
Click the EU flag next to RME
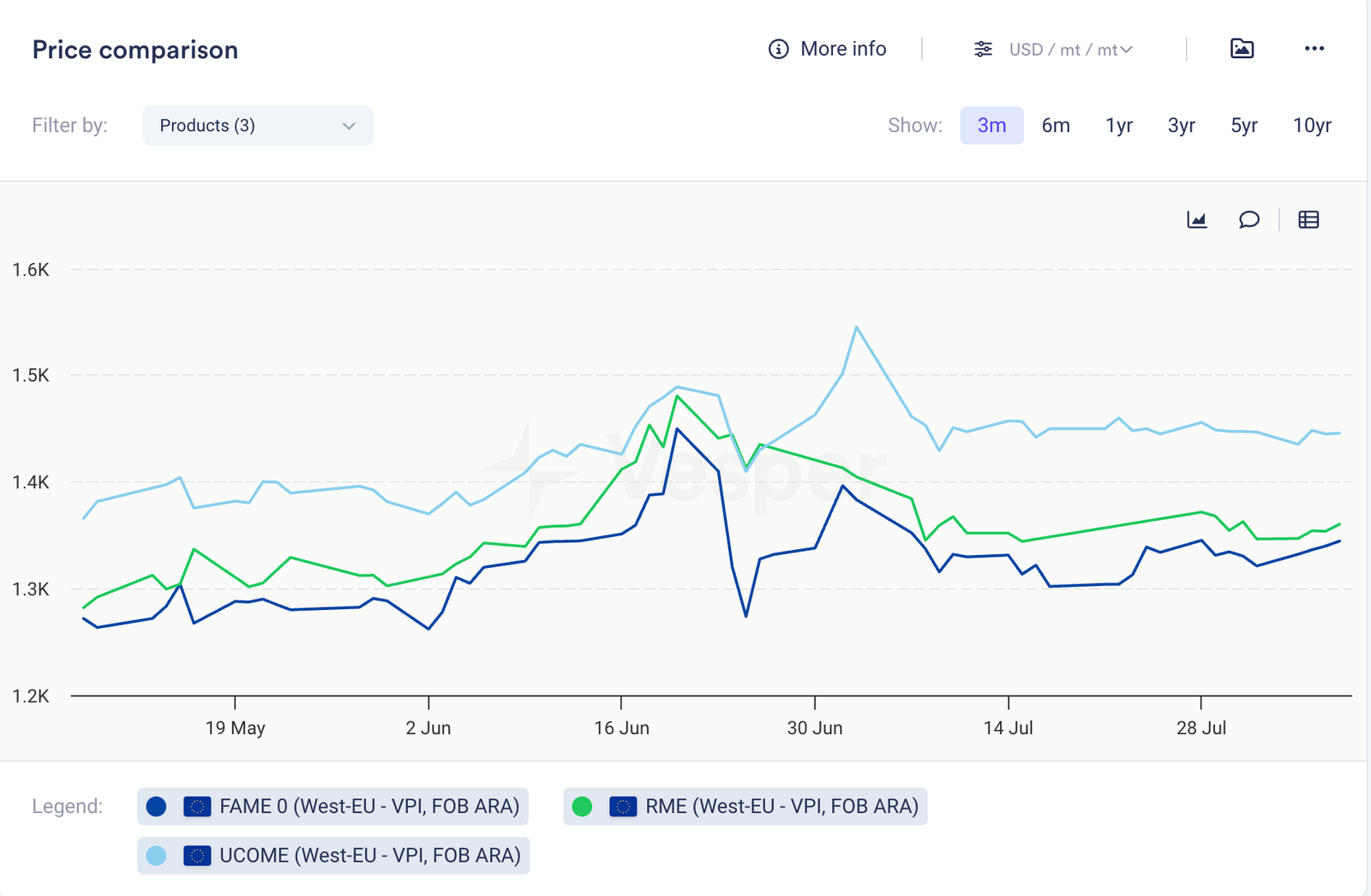(x=623, y=806)
